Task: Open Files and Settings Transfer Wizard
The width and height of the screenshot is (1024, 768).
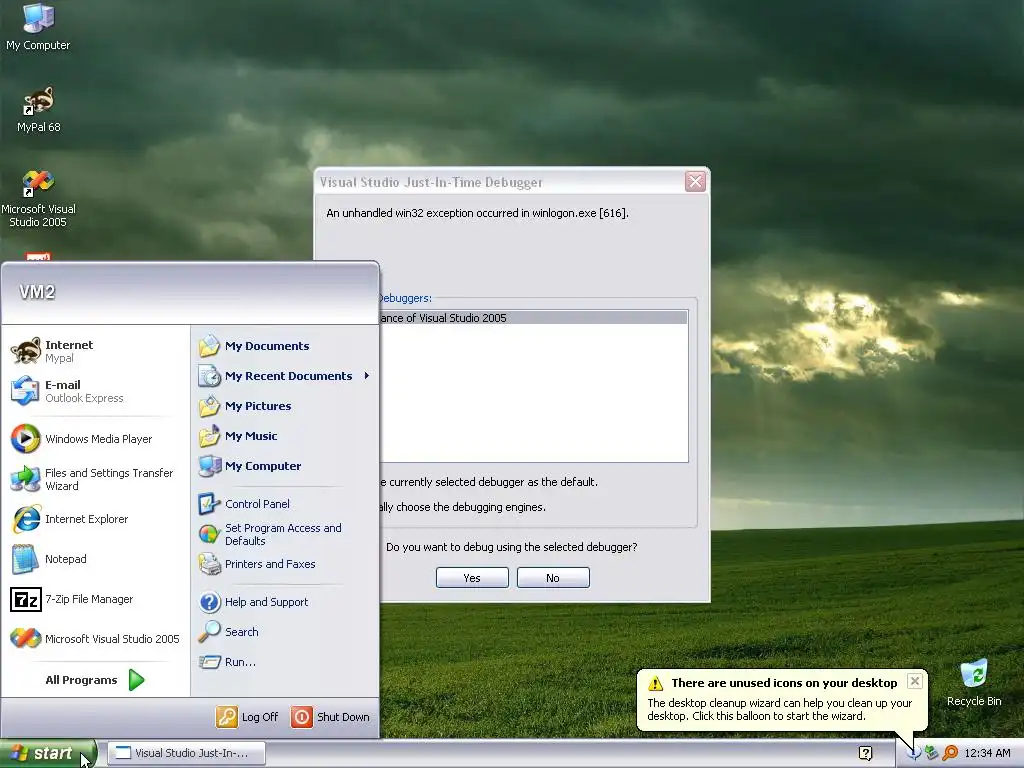Action: (95, 479)
